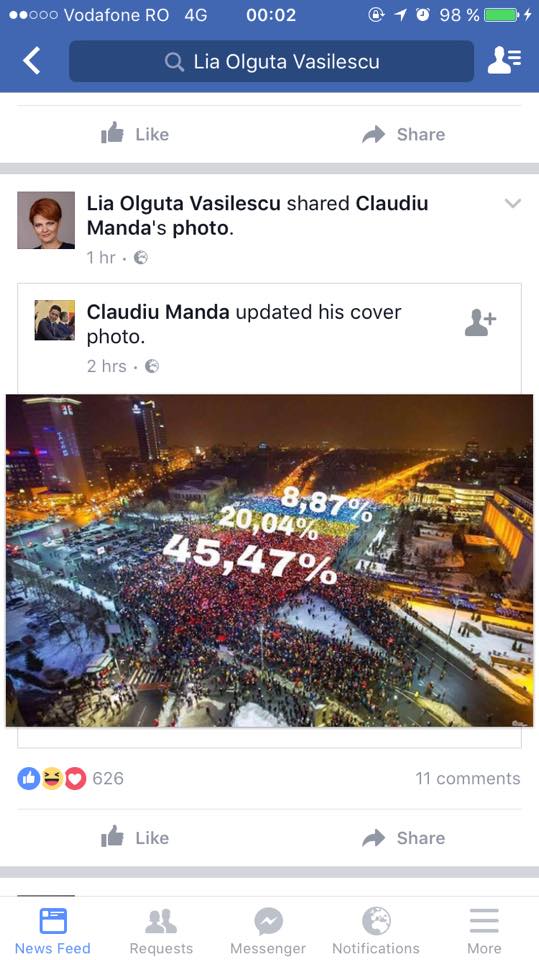
Task: Like the previous post at top
Action: tap(135, 133)
